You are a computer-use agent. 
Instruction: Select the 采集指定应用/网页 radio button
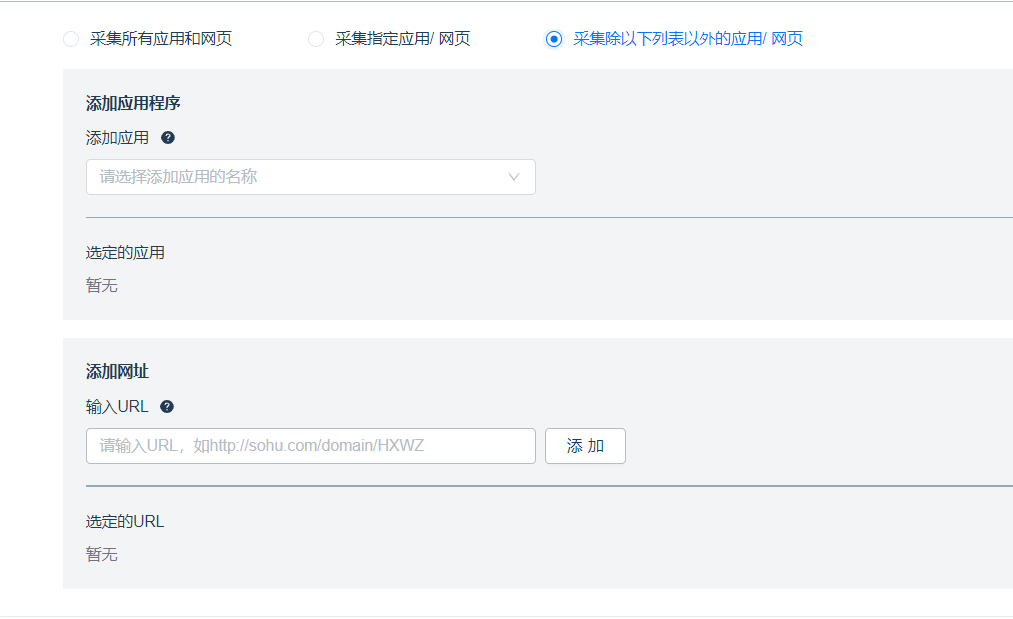[316, 39]
